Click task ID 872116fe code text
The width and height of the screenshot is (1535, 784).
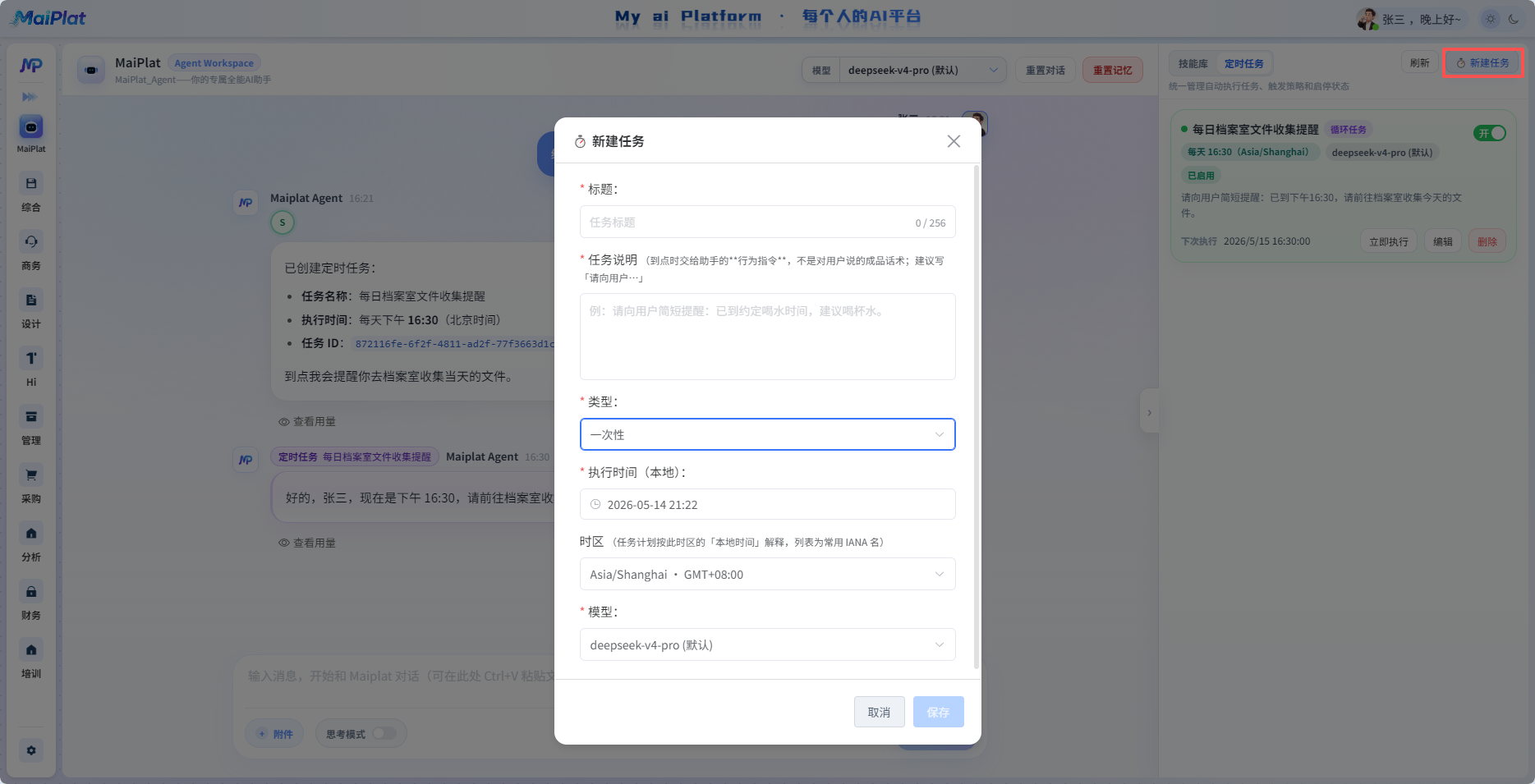[x=454, y=344]
